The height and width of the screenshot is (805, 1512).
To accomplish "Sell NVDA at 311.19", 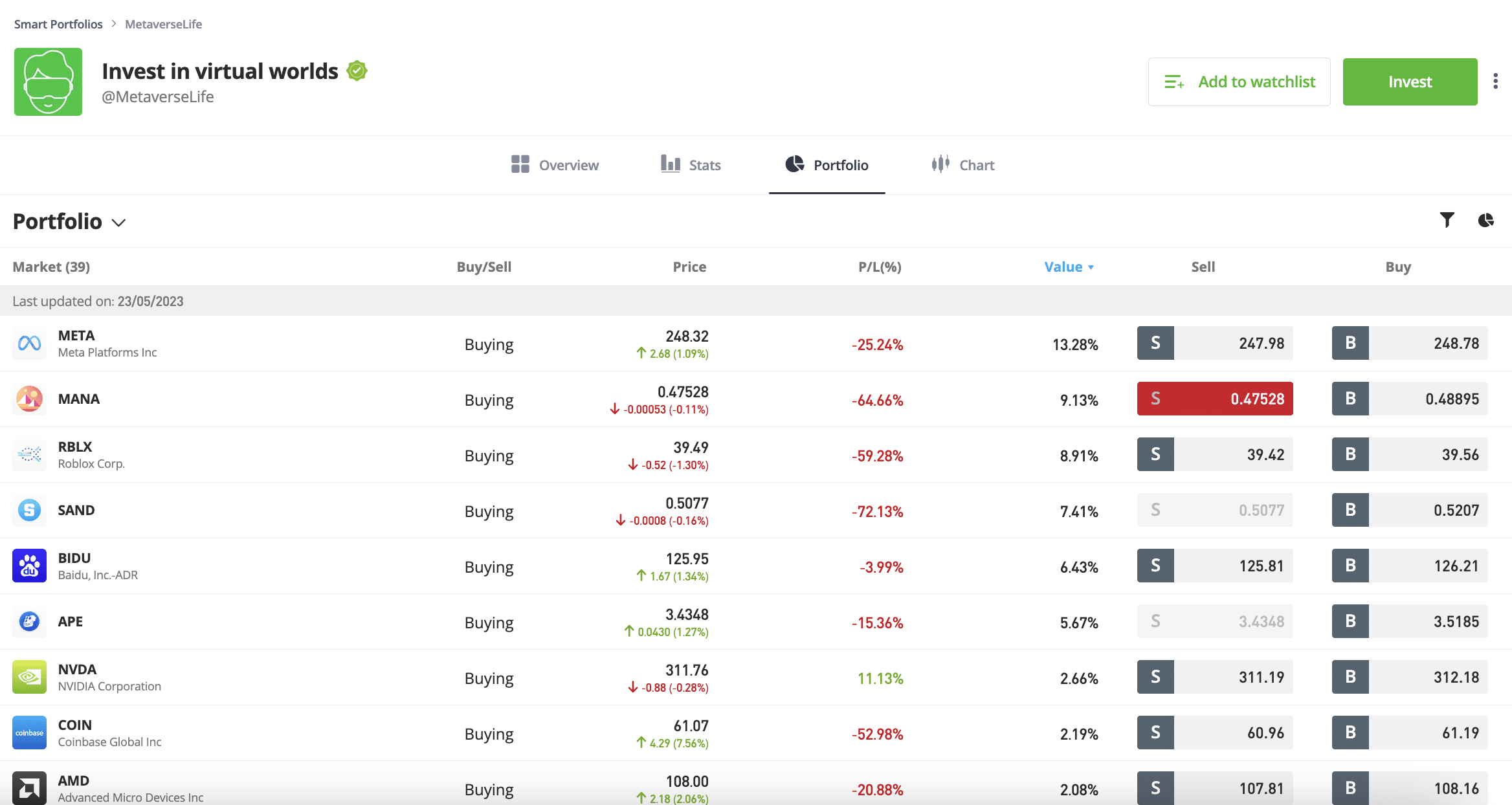I will coord(1215,677).
